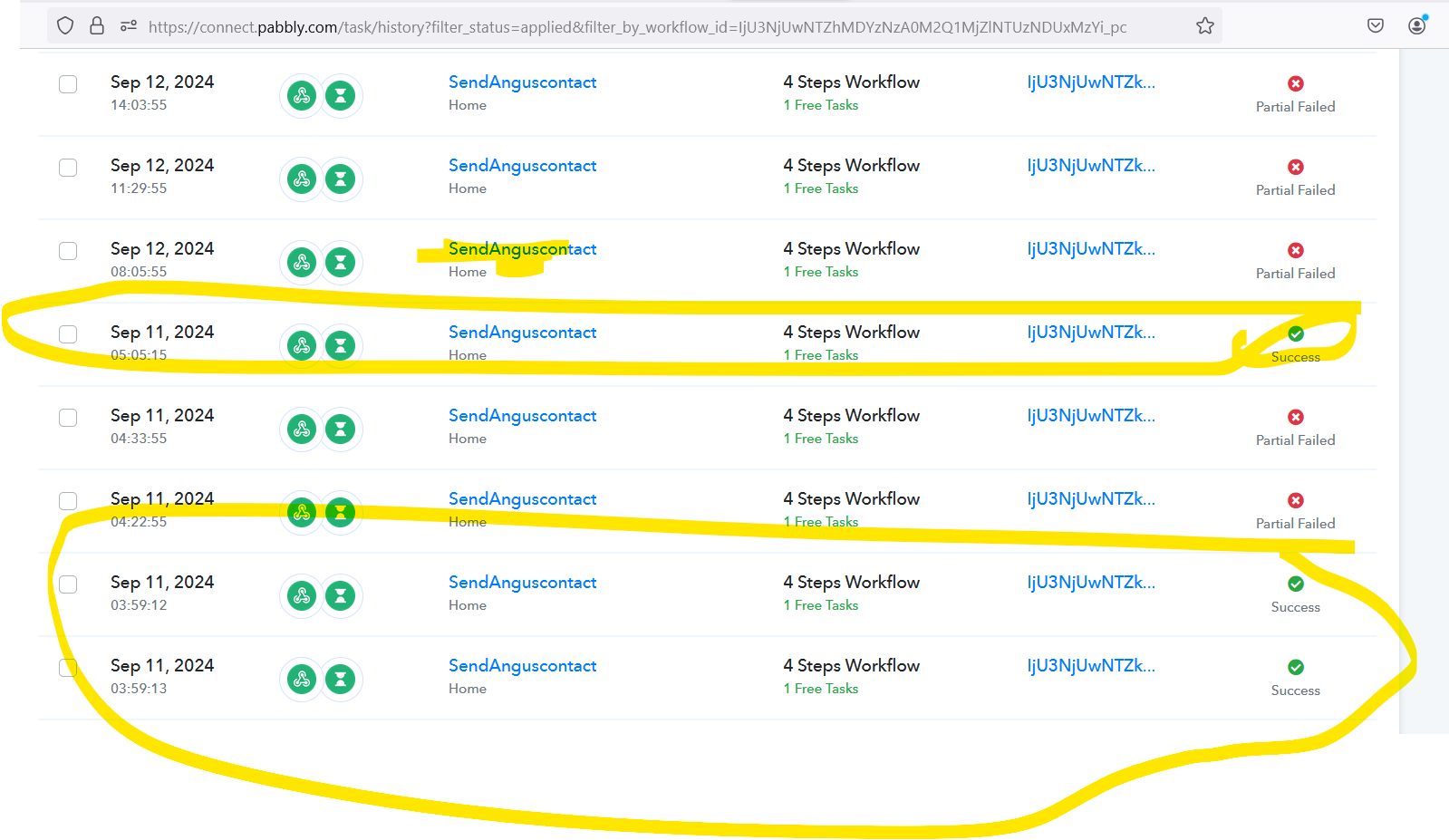The width and height of the screenshot is (1449, 840).
Task: Click the webhook app icon in the 11:29:55 row
Action: 302,179
